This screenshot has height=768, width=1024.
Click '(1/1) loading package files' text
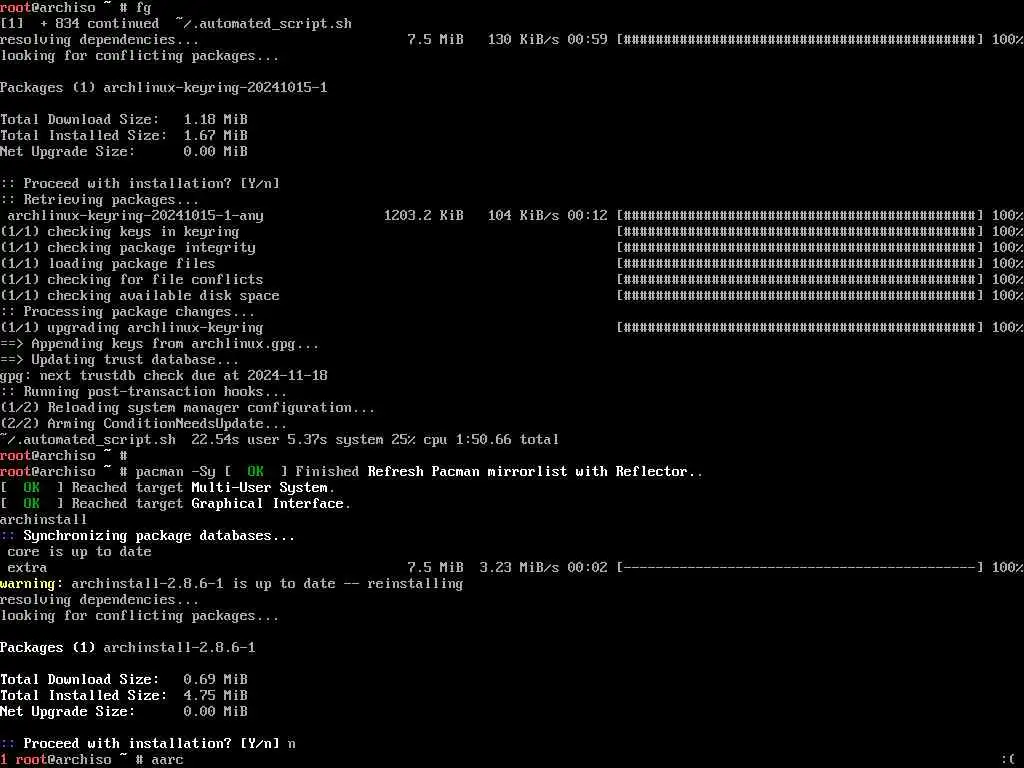pyautogui.click(x=108, y=263)
